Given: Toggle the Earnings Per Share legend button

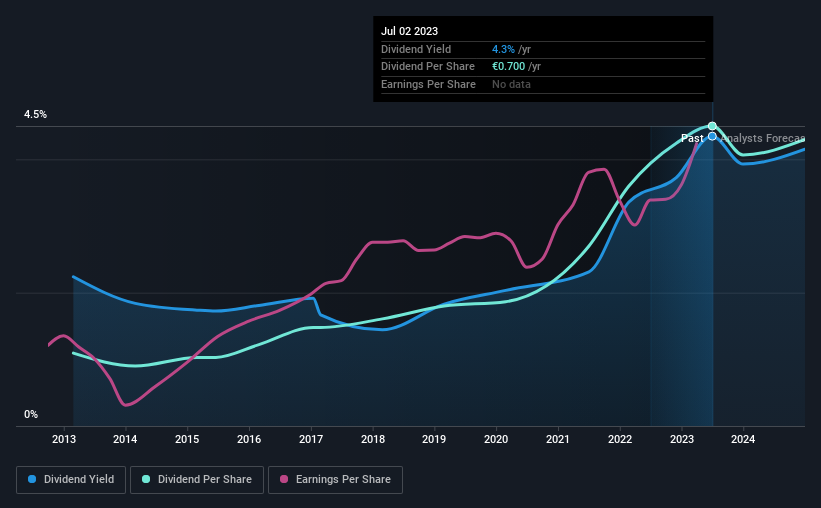Looking at the screenshot, I should (335, 480).
